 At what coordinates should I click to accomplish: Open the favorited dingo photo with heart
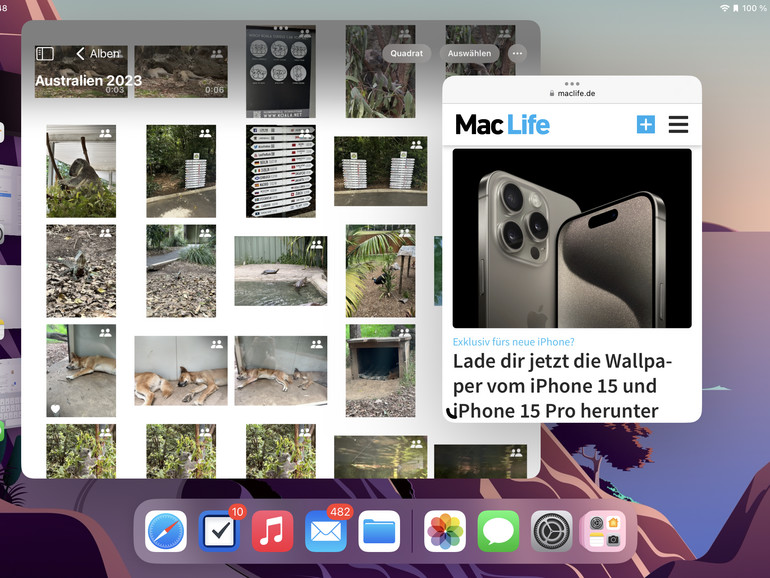point(81,371)
